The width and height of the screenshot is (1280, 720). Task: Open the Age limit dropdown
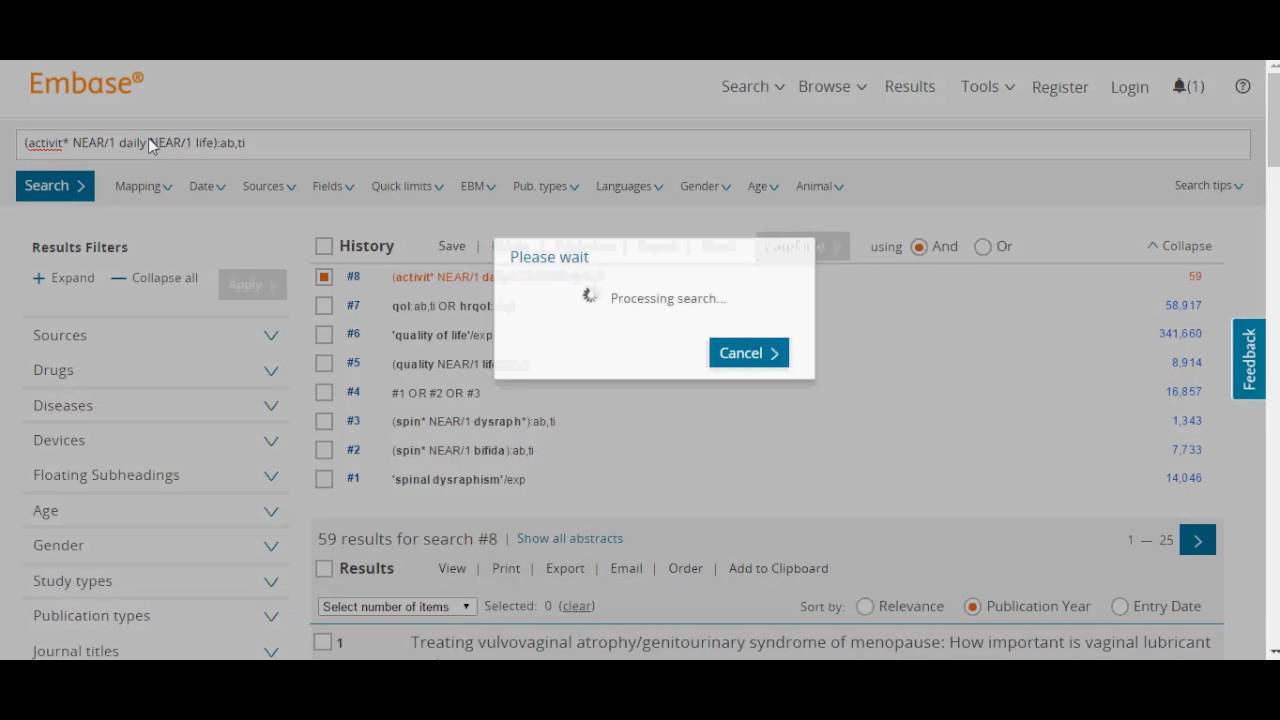(x=764, y=186)
